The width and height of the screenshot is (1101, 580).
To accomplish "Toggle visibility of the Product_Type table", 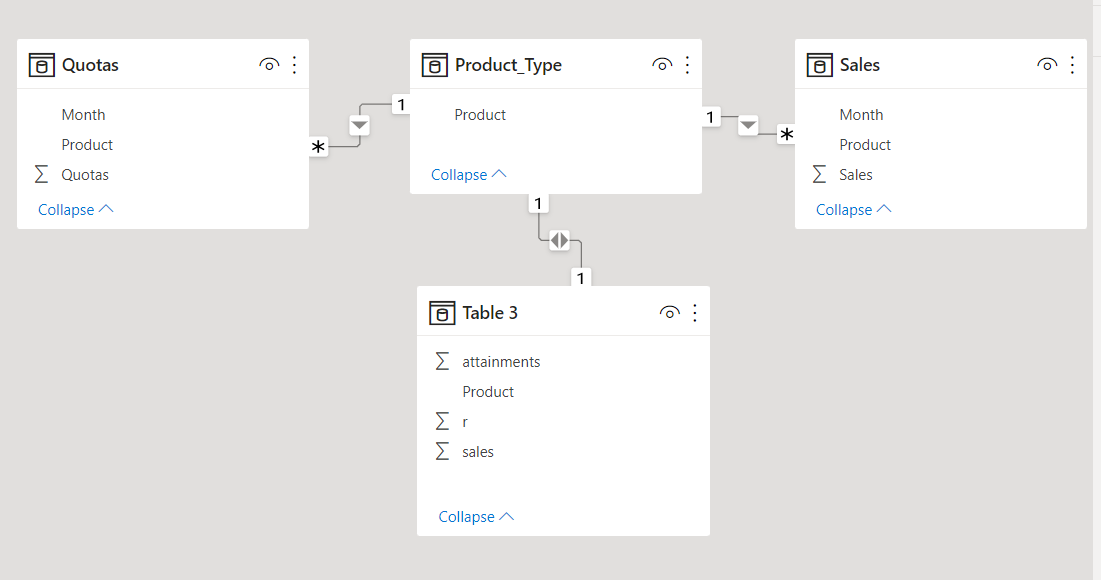I will pyautogui.click(x=662, y=65).
